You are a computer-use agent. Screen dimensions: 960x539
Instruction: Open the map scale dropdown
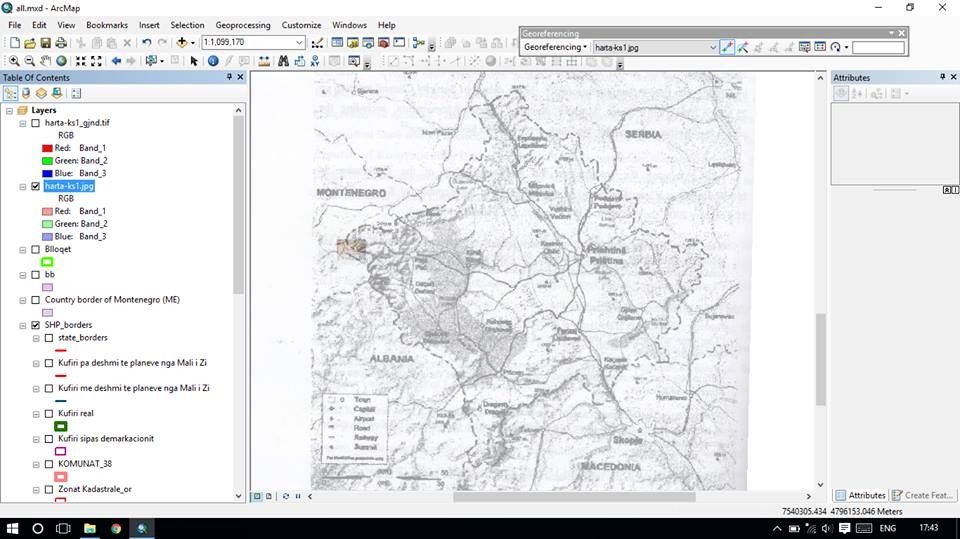click(299, 43)
